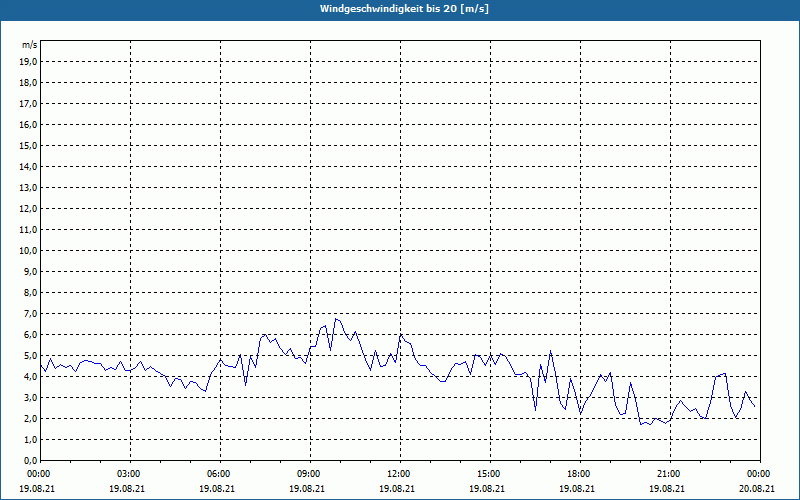Click the '14,0' y-axis label
The height and width of the screenshot is (500, 800).
(28, 166)
